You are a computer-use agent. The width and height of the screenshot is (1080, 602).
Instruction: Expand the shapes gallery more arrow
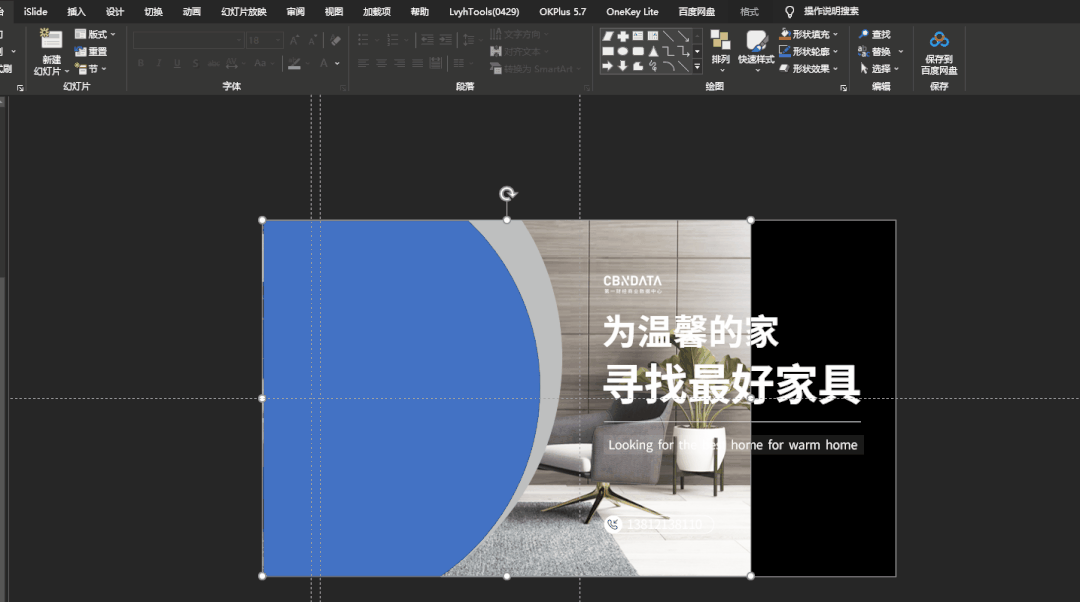click(x=697, y=67)
